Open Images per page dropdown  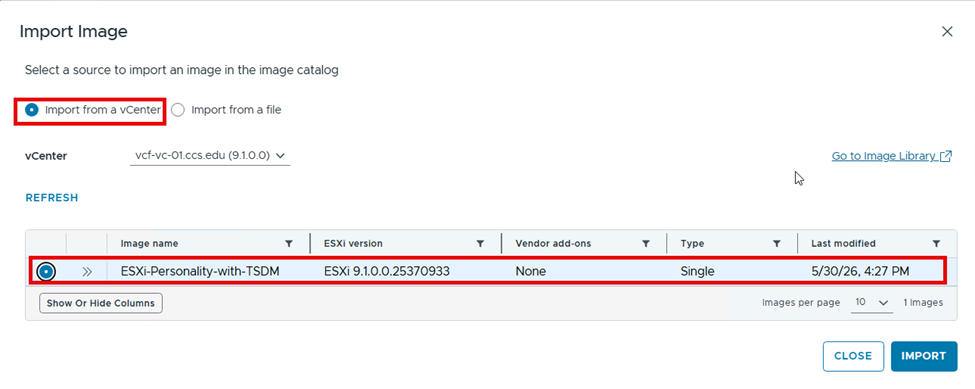(x=872, y=303)
